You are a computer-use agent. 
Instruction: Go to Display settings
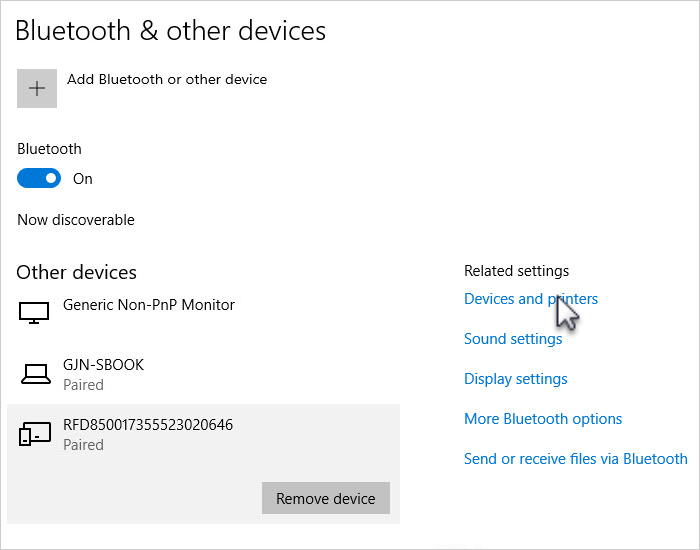[516, 379]
